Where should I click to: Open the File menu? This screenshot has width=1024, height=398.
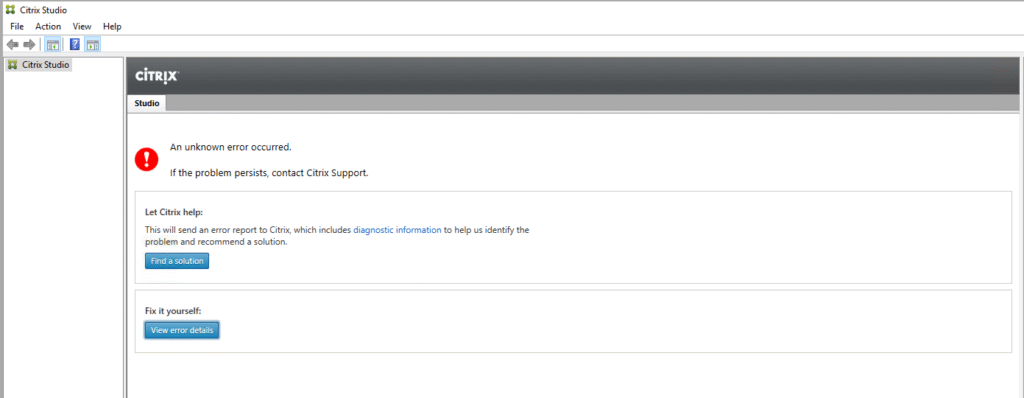[x=17, y=26]
